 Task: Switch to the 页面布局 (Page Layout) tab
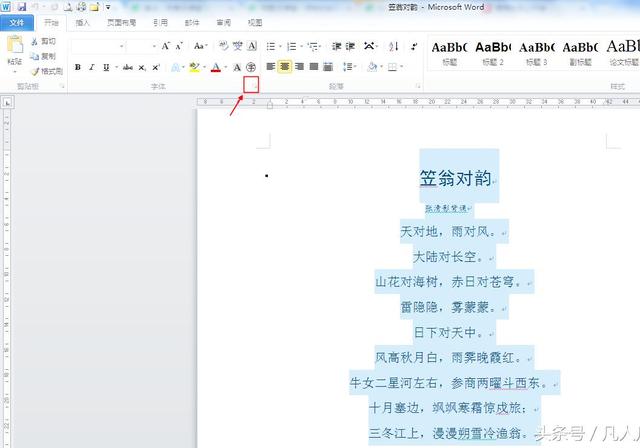click(x=121, y=22)
